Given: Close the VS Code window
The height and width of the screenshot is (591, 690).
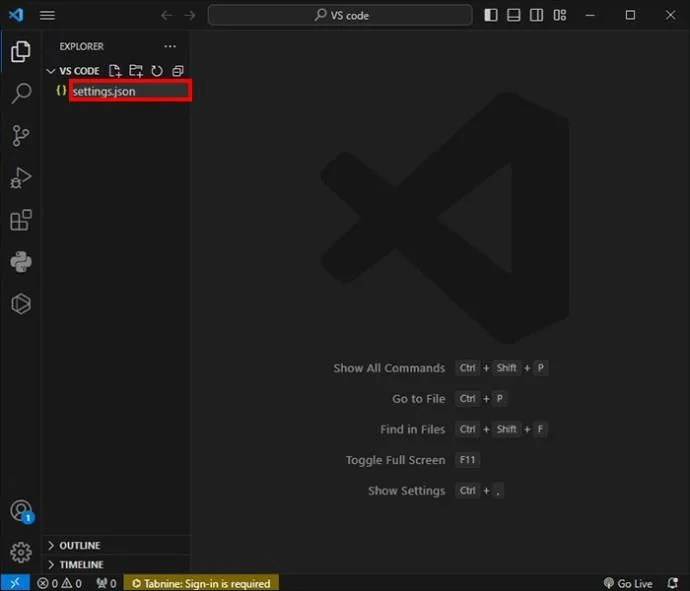Looking at the screenshot, I should point(670,15).
